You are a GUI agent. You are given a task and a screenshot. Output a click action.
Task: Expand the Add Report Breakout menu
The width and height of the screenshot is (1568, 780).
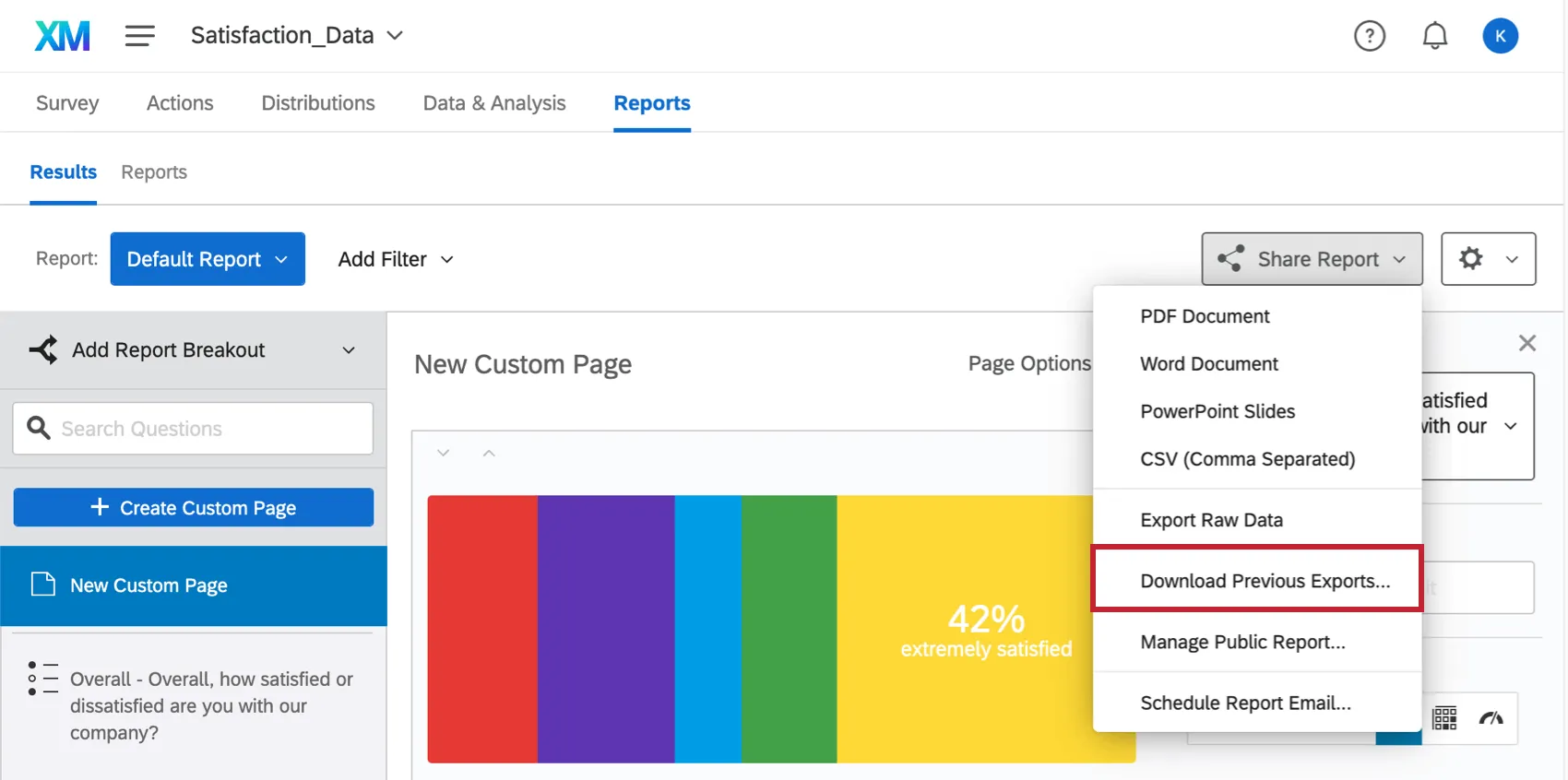point(193,350)
